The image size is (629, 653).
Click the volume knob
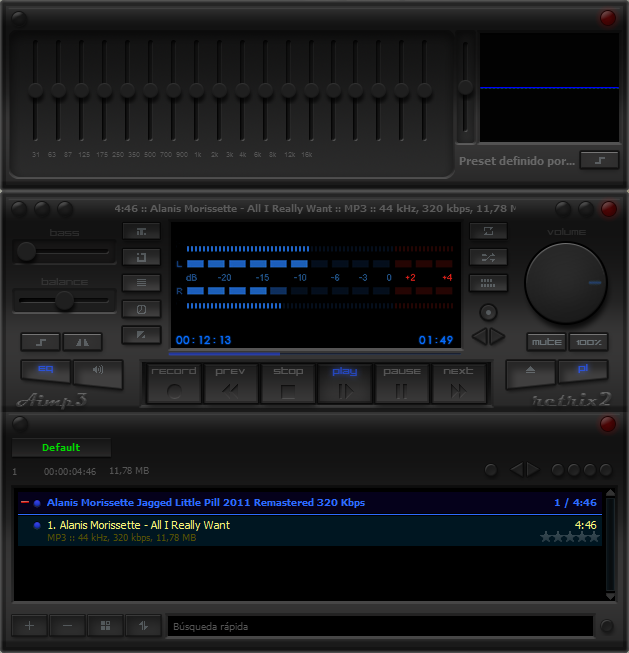pos(566,283)
